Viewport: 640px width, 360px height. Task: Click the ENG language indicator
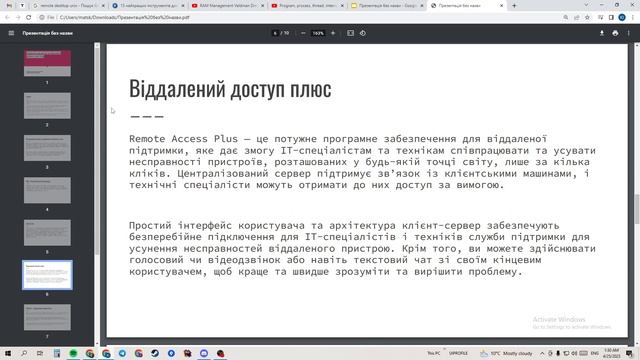tap(595, 353)
